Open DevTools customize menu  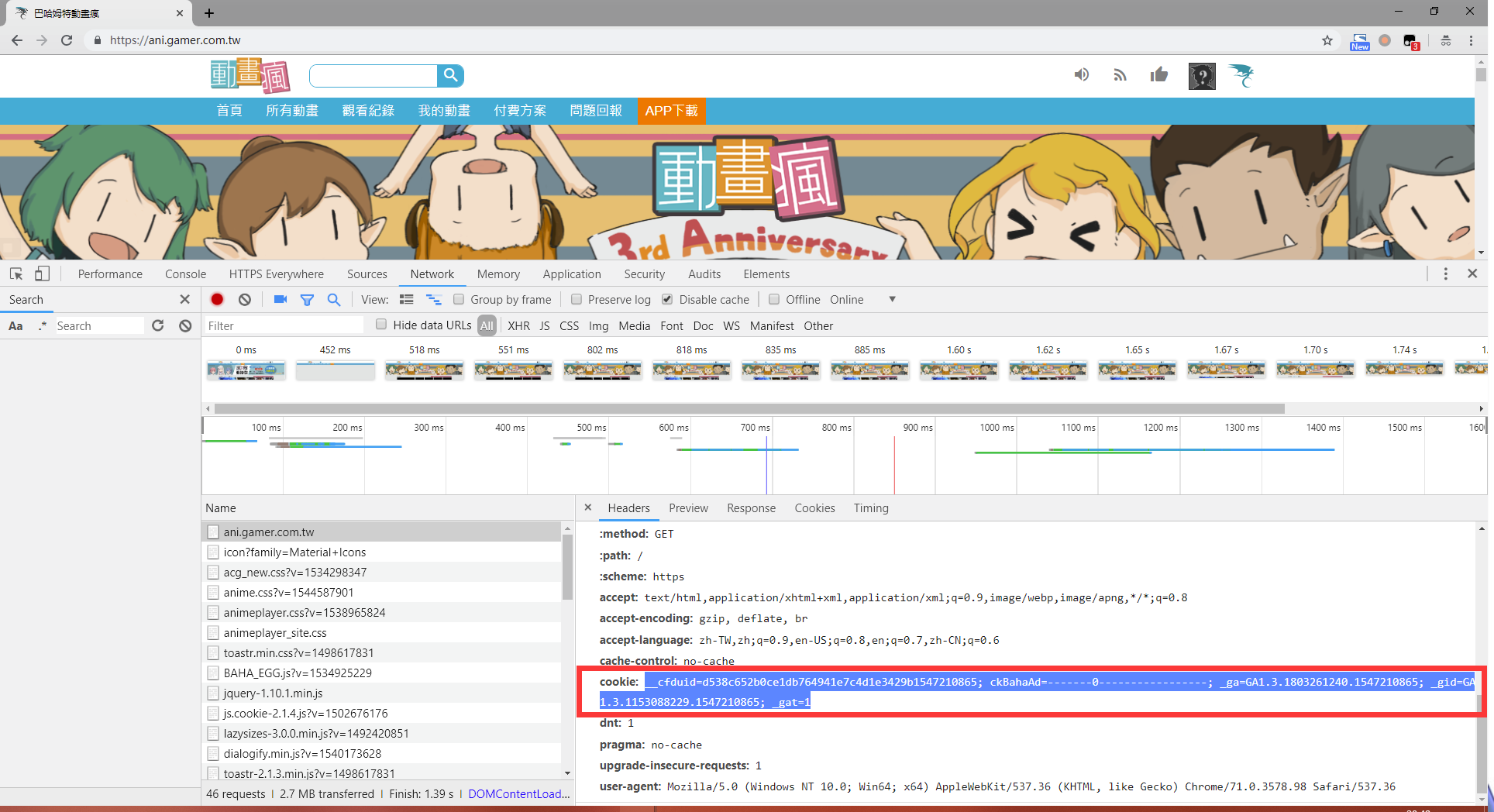coord(1445,274)
